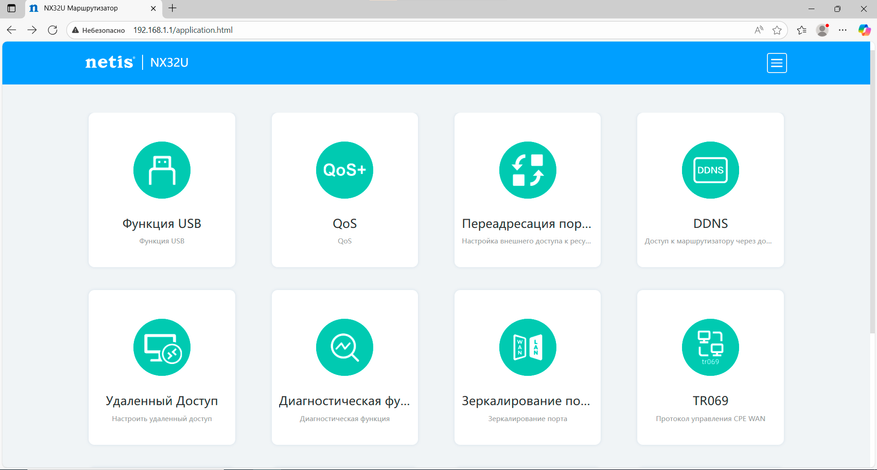The width and height of the screenshot is (877, 470).
Task: Click 'Настроить удаленный доступ' description
Action: pos(162,419)
